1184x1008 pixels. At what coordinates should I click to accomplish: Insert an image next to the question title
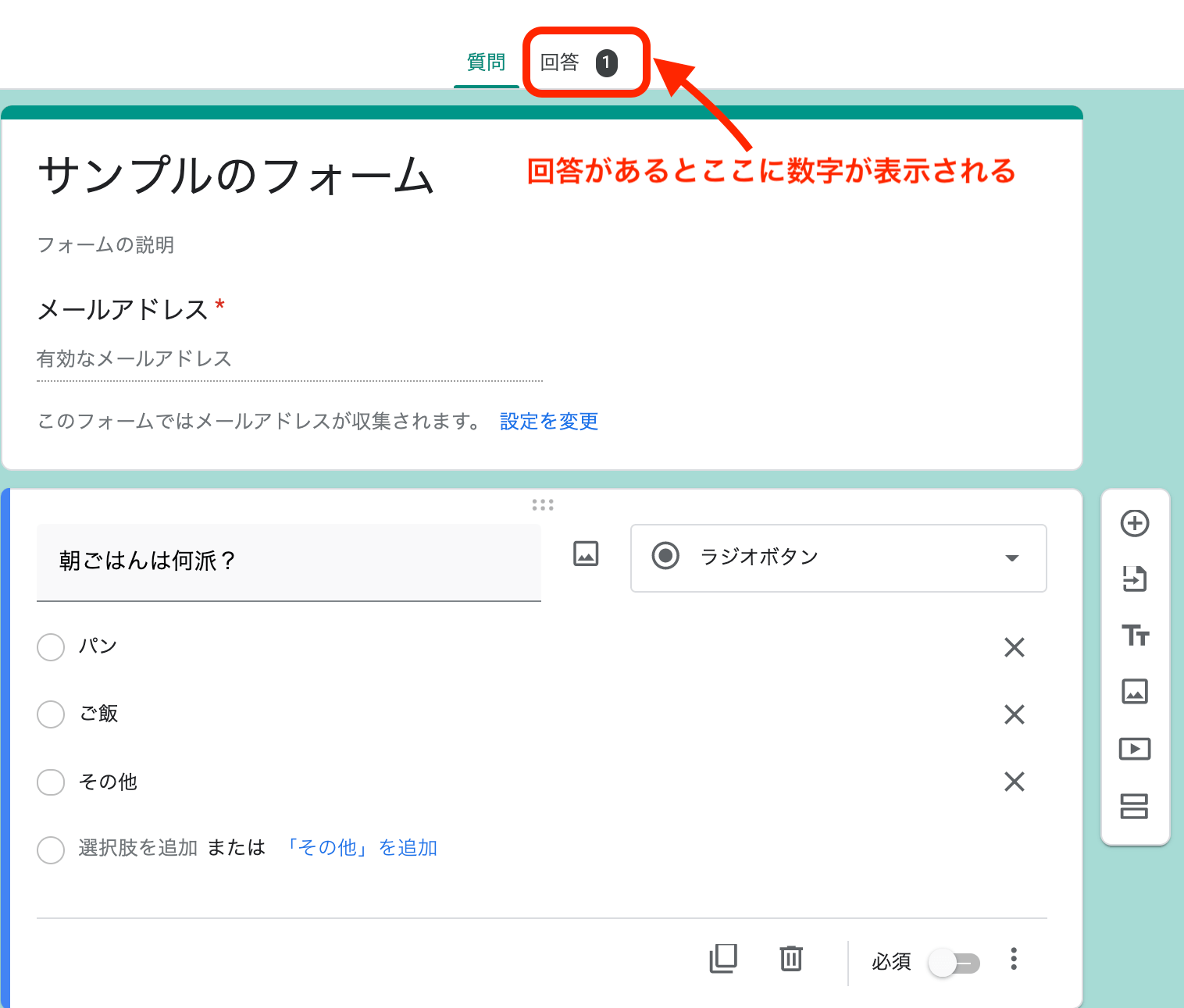[x=585, y=554]
